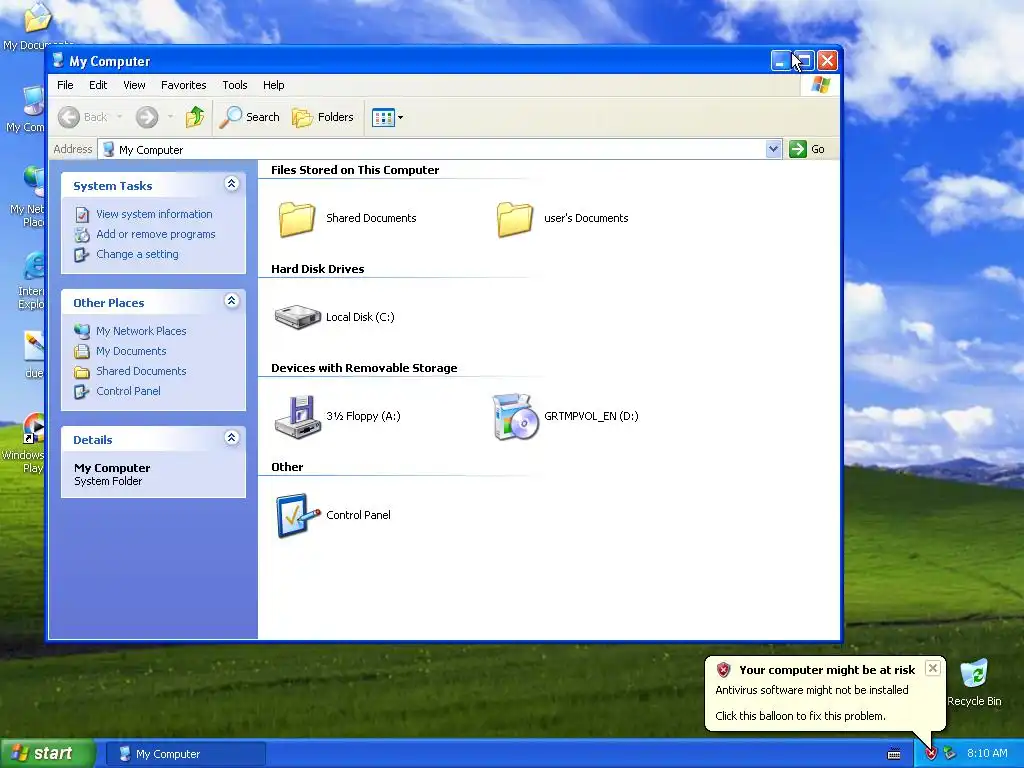
Task: Click the My Network Places sidebar icon
Action: 82,331
